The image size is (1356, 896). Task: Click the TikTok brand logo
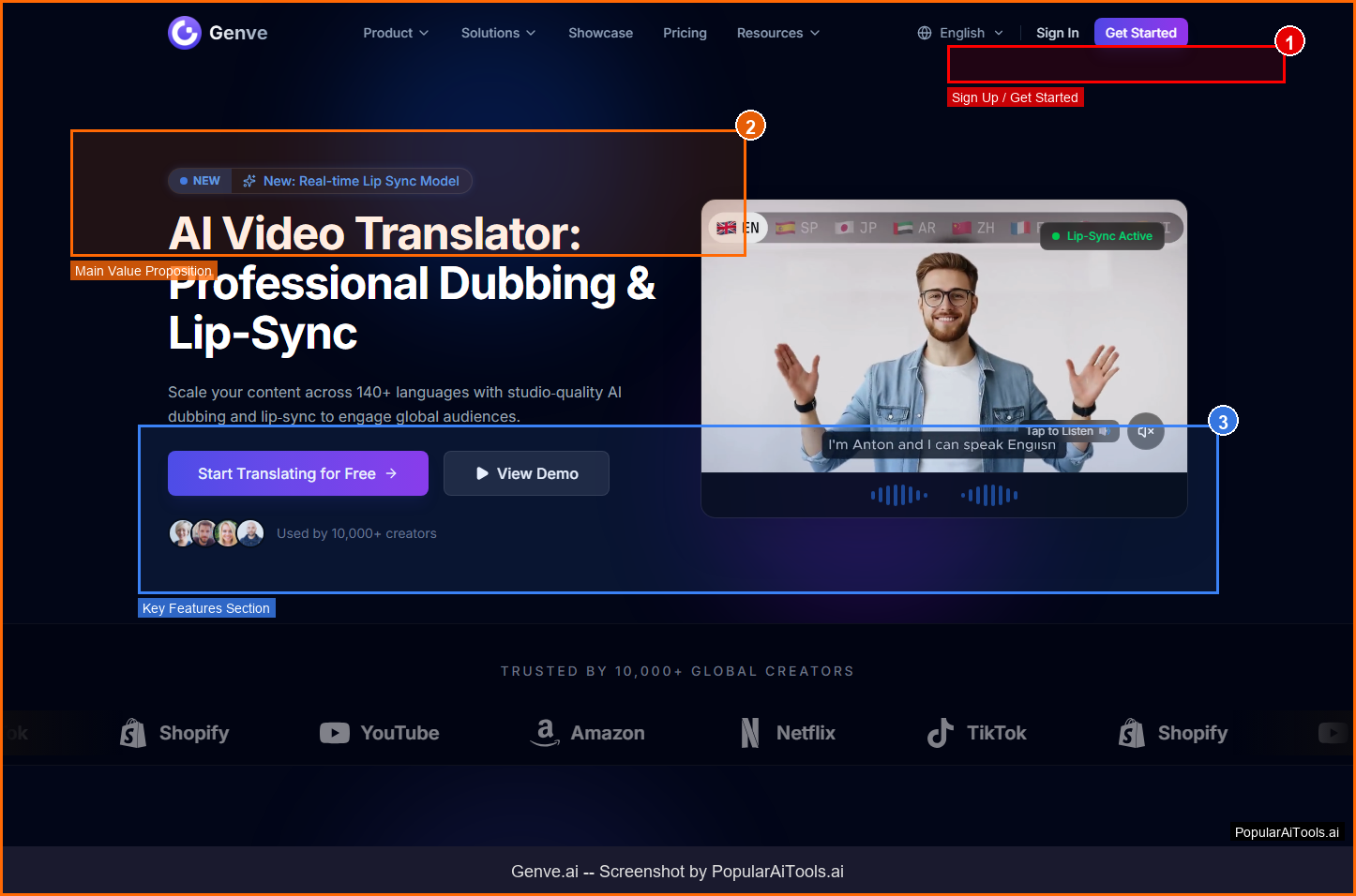976,733
